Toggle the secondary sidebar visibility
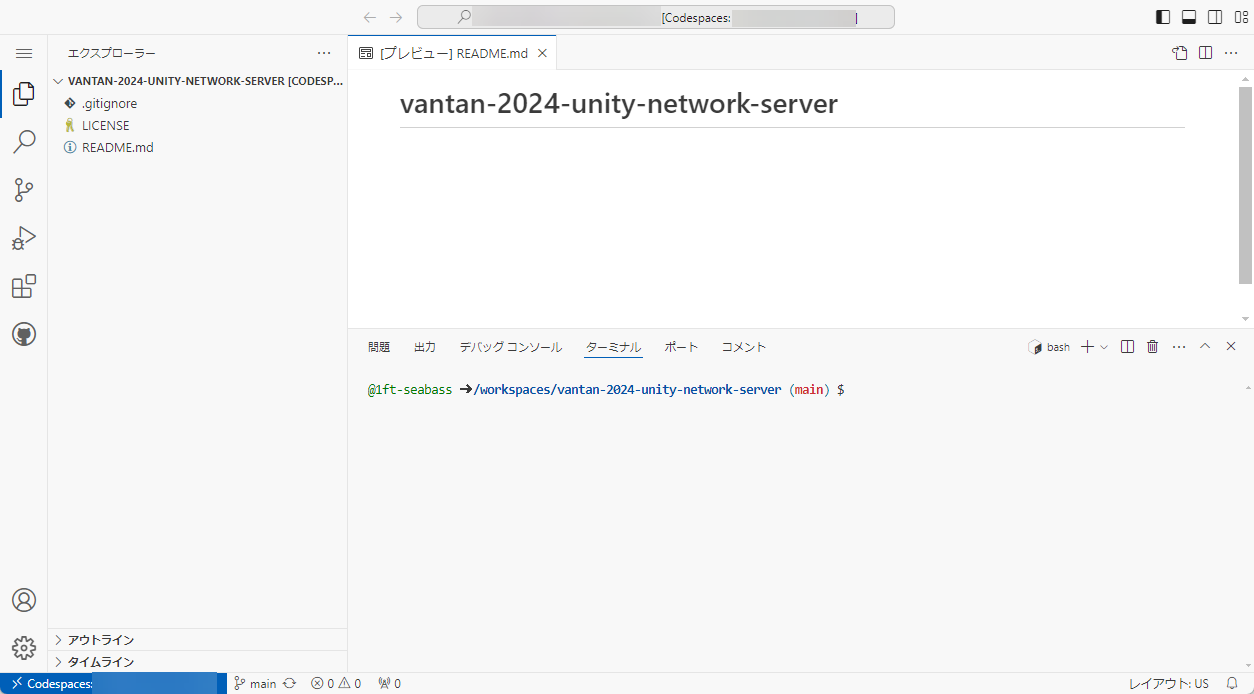The image size is (1254, 694). (x=1215, y=17)
